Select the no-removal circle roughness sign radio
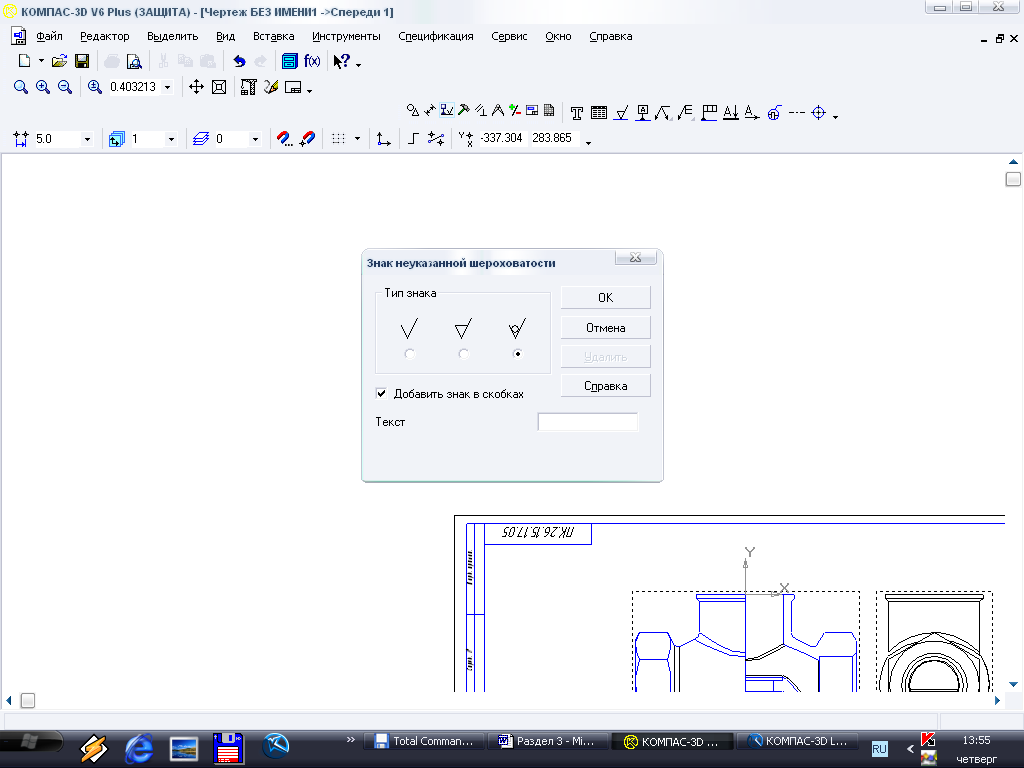 [518, 354]
